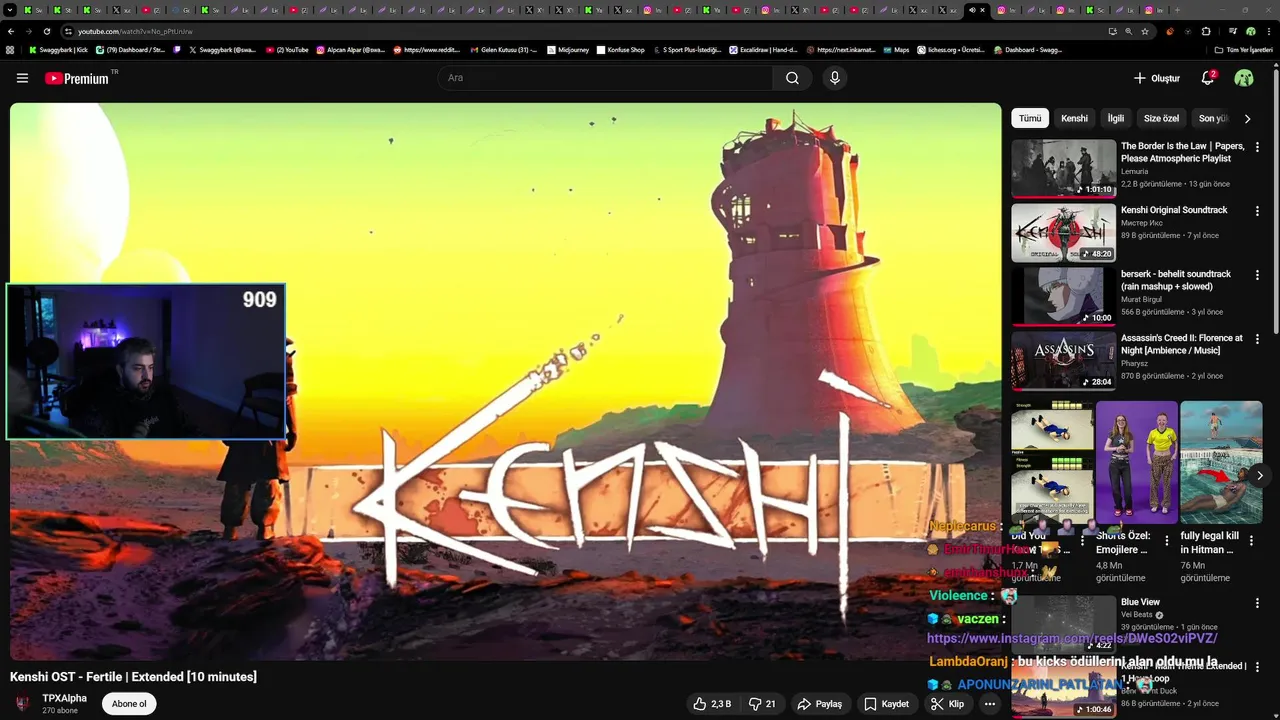Open Tüm Yer İşaretleri bookmarks folder
1280x720 pixels.
coord(1243,49)
